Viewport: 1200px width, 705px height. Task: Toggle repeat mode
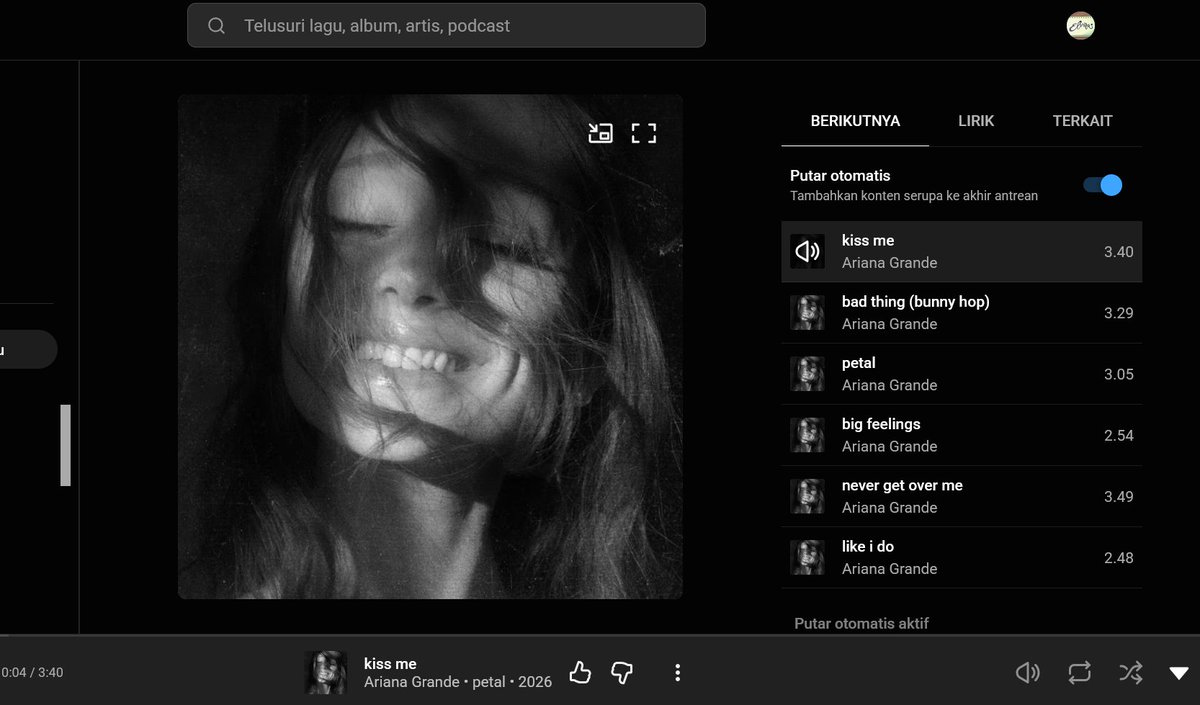point(1079,673)
